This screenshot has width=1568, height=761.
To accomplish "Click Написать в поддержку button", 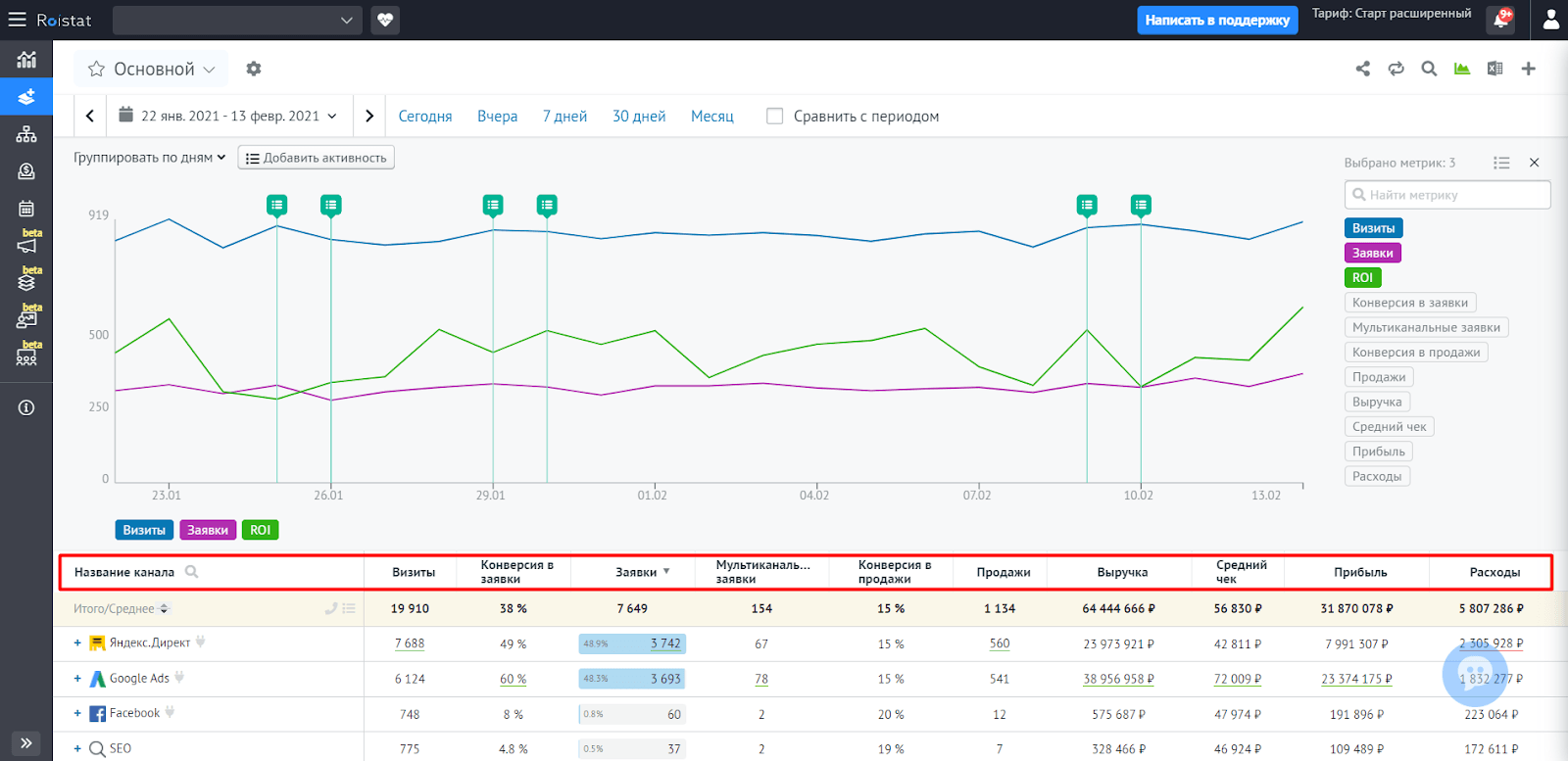I will [1217, 20].
